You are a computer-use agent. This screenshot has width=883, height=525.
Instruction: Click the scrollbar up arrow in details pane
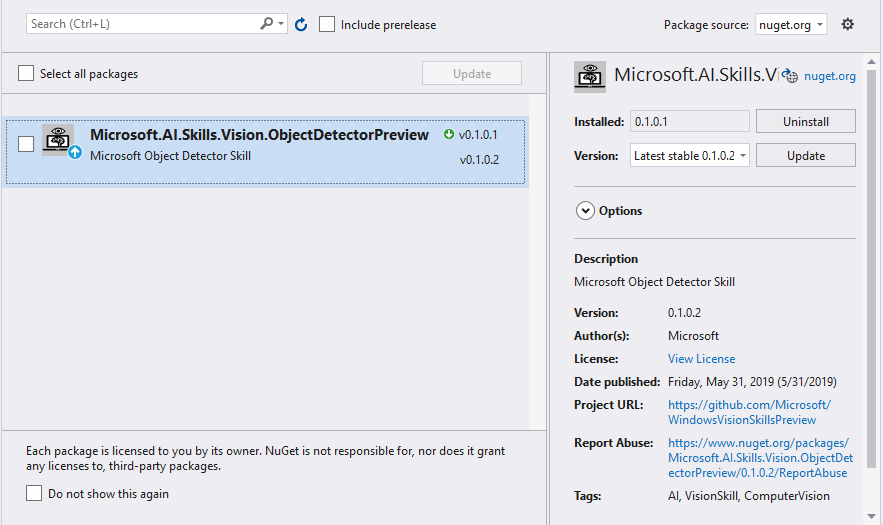(x=871, y=61)
